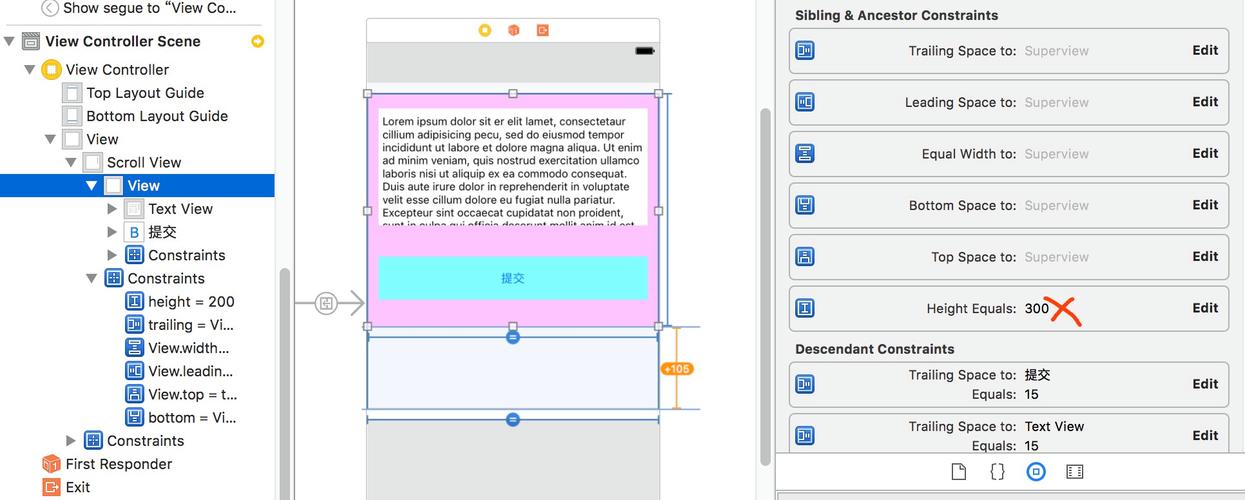This screenshot has height=500, width=1245.
Task: Click the inspector panel vertical scrollbar
Action: pyautogui.click(x=766, y=285)
